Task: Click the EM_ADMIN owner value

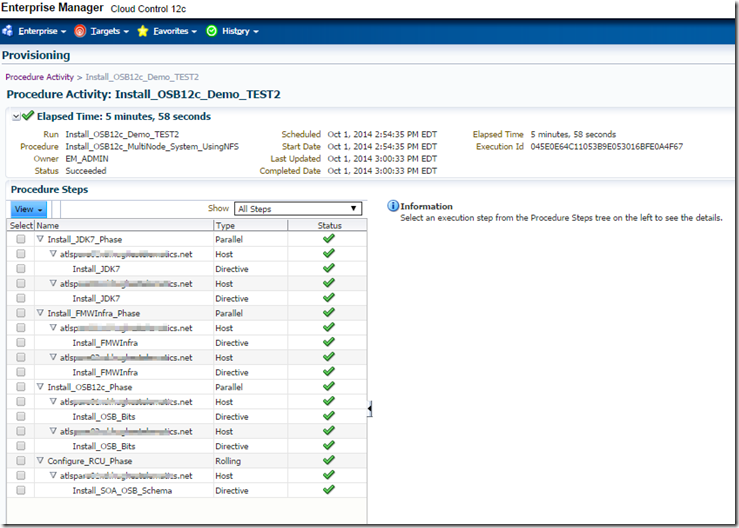Action: pyautogui.click(x=87, y=159)
